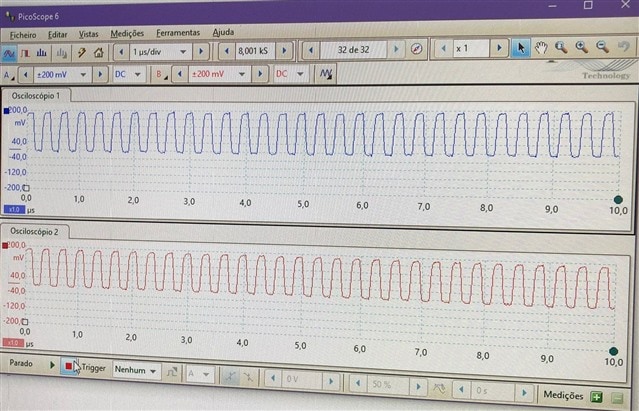Click the red x1.0 axis scale button
The height and width of the screenshot is (411, 639).
coord(13,343)
